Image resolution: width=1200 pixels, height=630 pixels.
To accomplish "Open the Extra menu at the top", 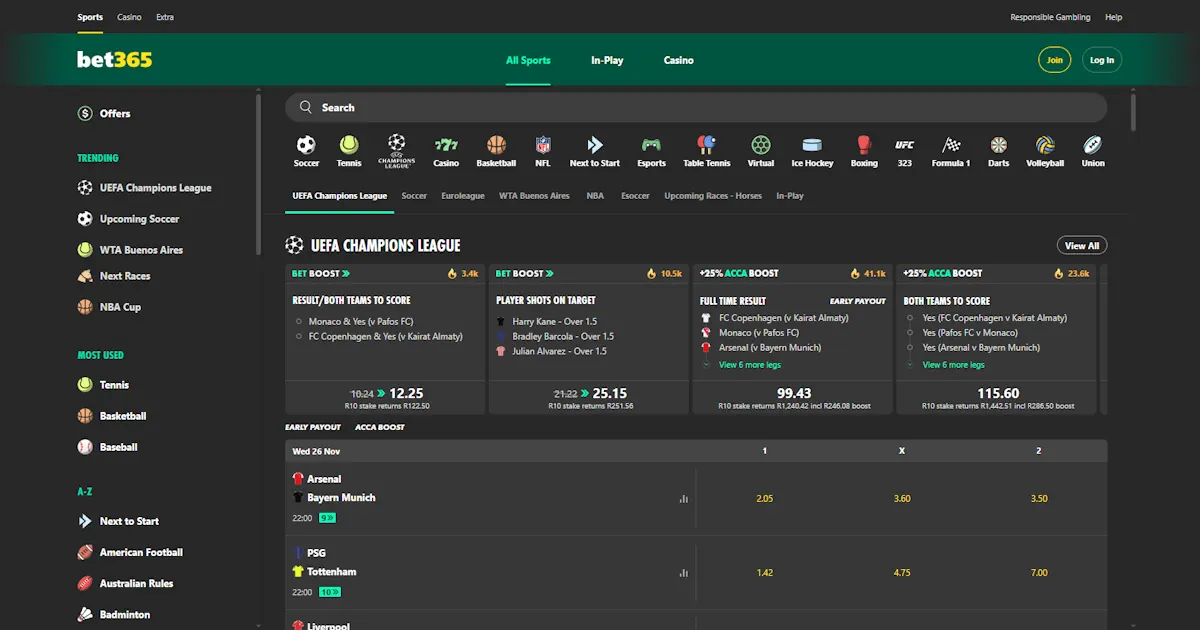I will point(164,17).
